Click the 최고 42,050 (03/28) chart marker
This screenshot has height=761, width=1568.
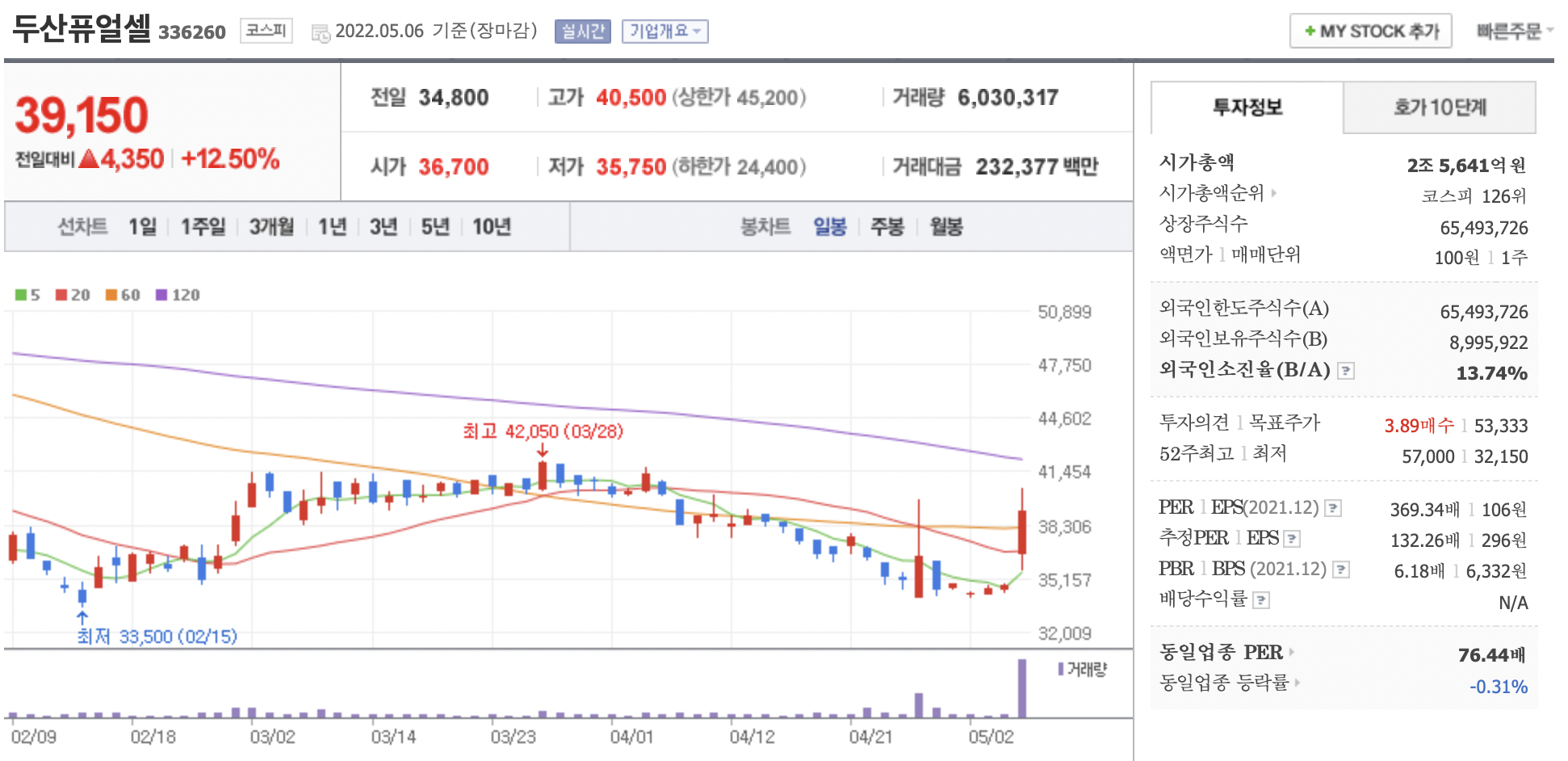tap(543, 431)
